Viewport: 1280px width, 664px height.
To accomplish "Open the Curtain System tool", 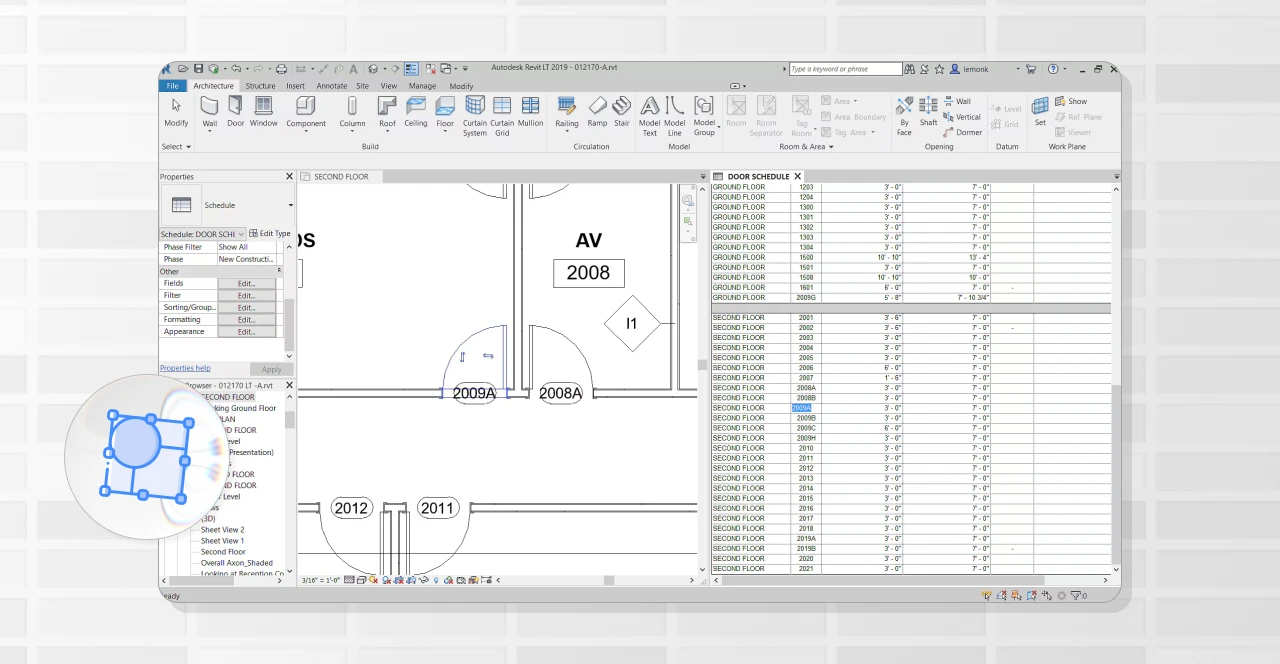I will coord(475,115).
